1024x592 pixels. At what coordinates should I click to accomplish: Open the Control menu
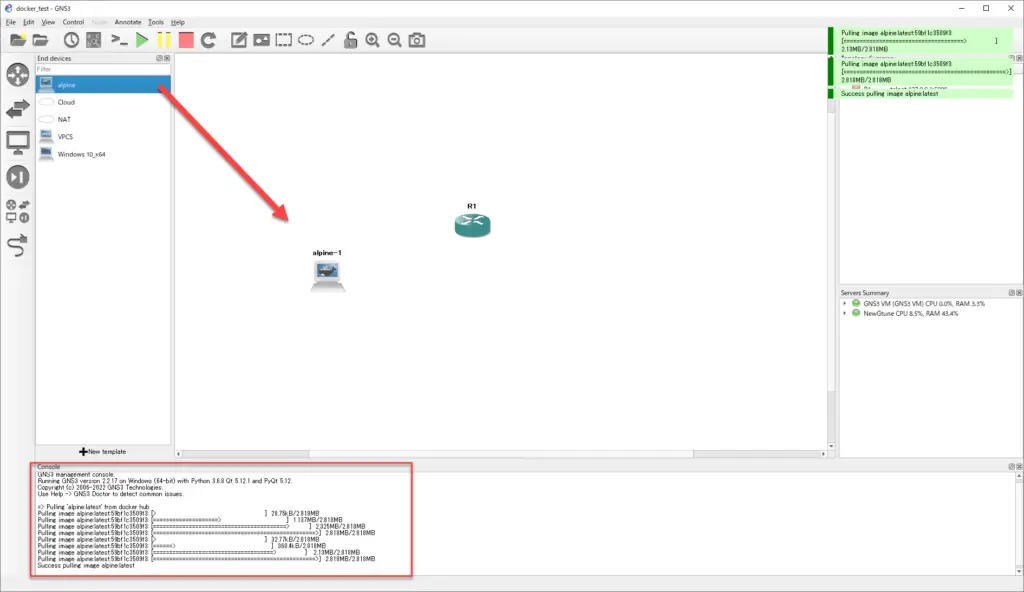point(73,22)
